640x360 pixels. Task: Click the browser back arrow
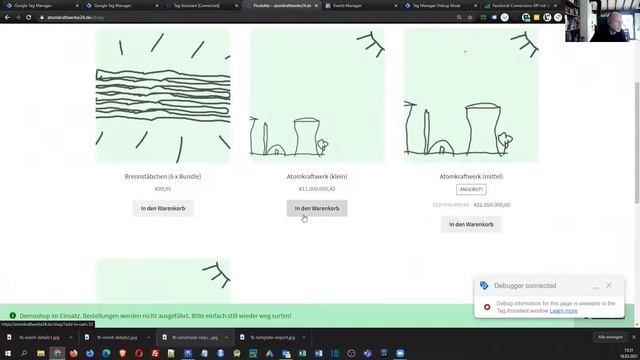pos(7,18)
